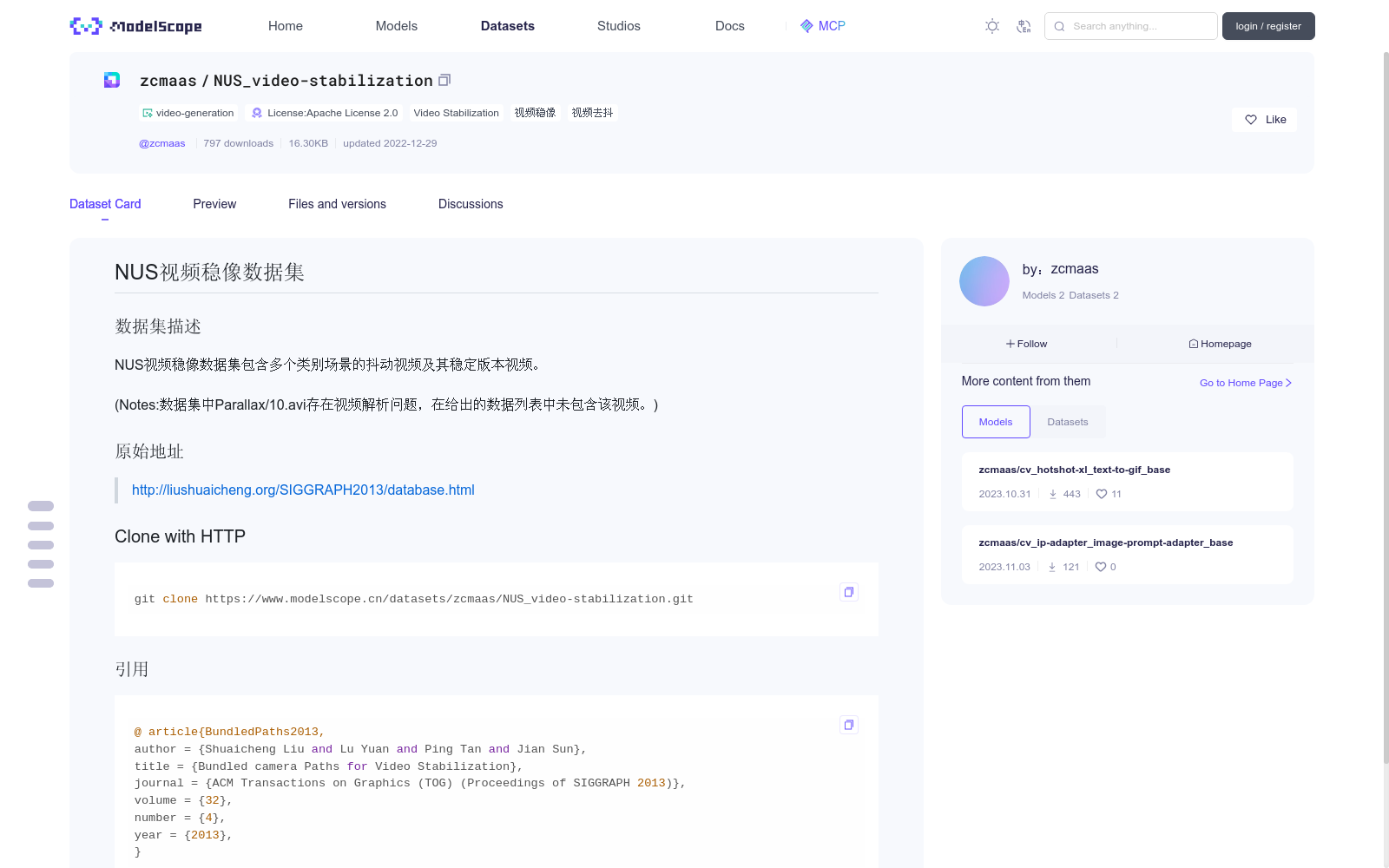
Task: Click the plus icon on Follow
Action: tap(1010, 344)
